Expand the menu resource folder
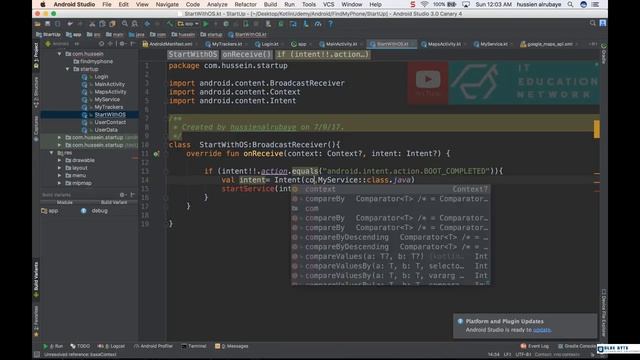 (x=60, y=176)
